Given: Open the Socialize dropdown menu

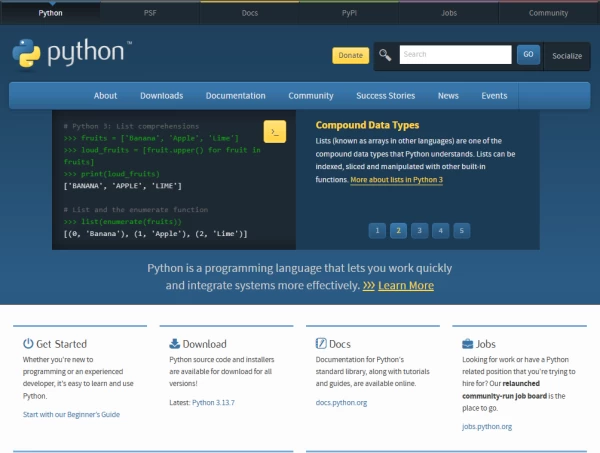Looking at the screenshot, I should coord(567,56).
